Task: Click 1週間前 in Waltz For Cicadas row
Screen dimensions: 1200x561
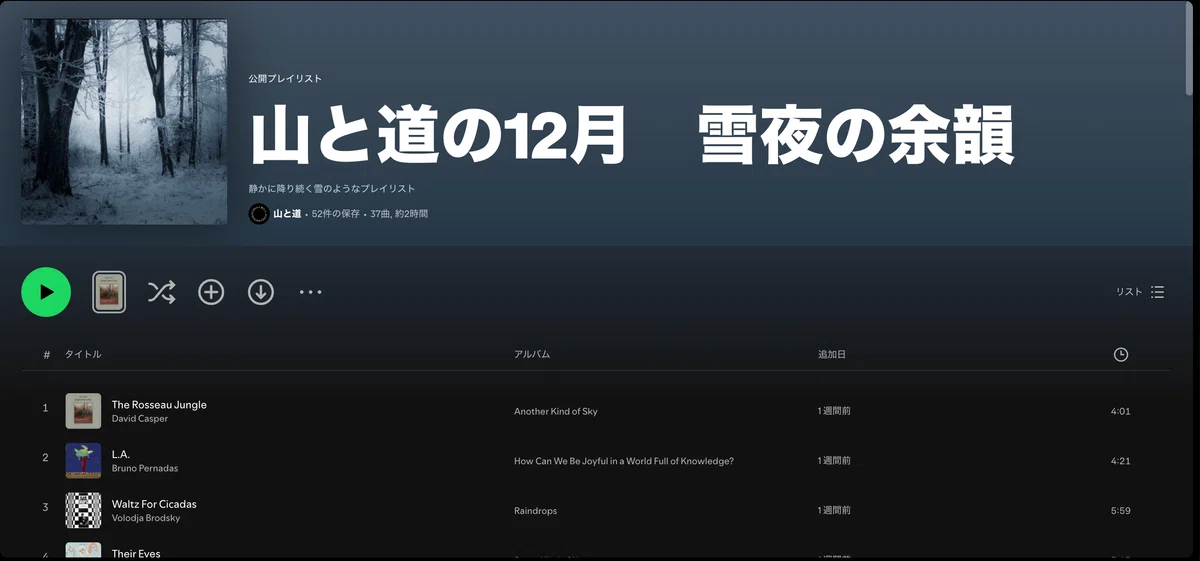Action: click(x=834, y=511)
